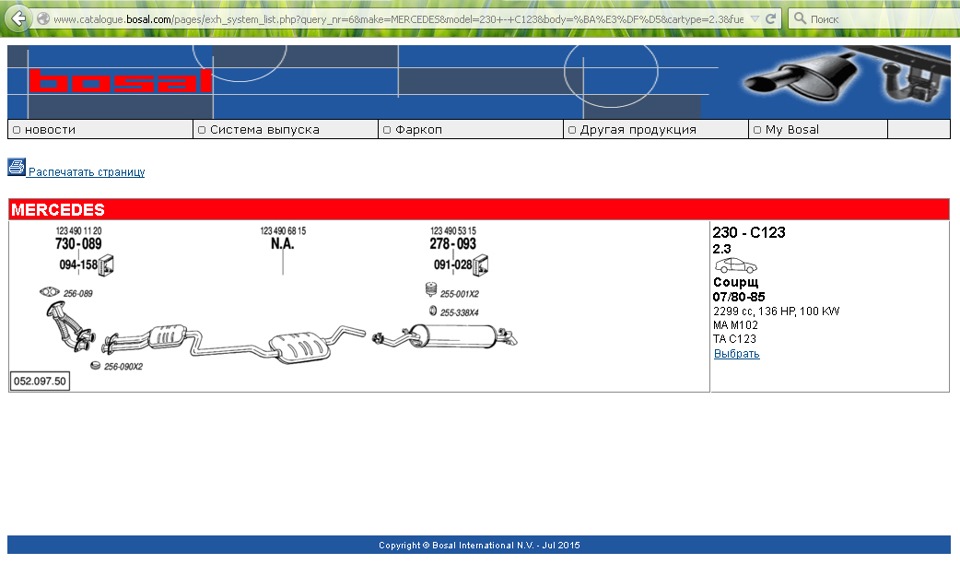This screenshot has width=960, height=564.
Task: Click the search magnifier icon
Action: tap(799, 18)
